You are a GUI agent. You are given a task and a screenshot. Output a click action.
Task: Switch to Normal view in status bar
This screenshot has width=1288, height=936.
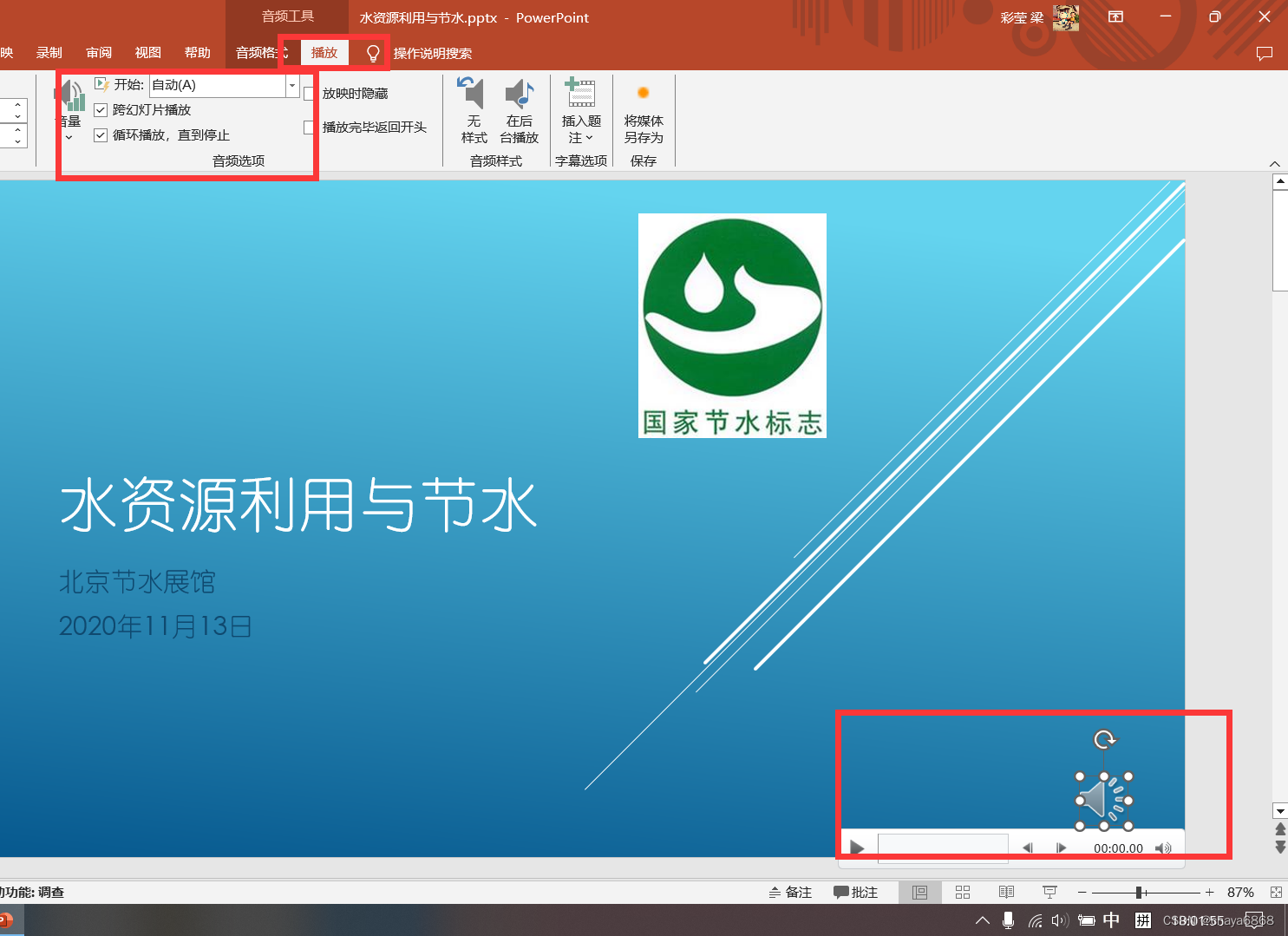pyautogui.click(x=919, y=892)
